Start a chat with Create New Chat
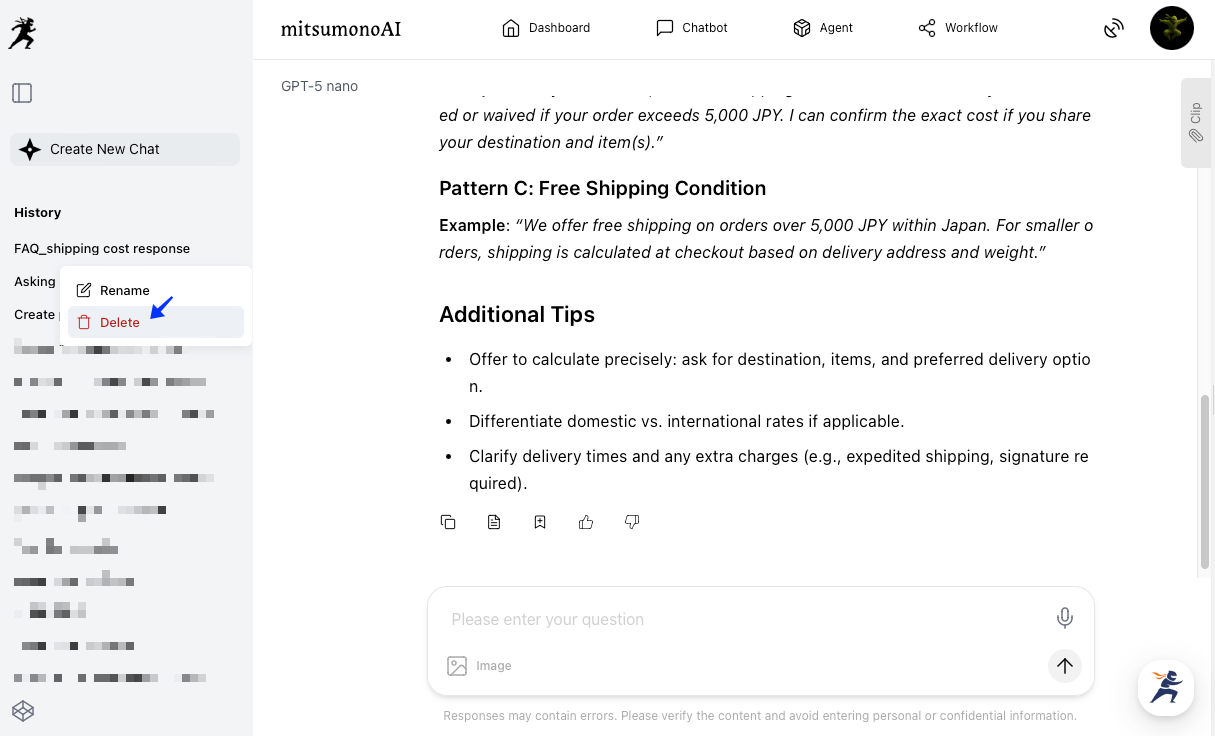The width and height of the screenshot is (1215, 736). 125,149
